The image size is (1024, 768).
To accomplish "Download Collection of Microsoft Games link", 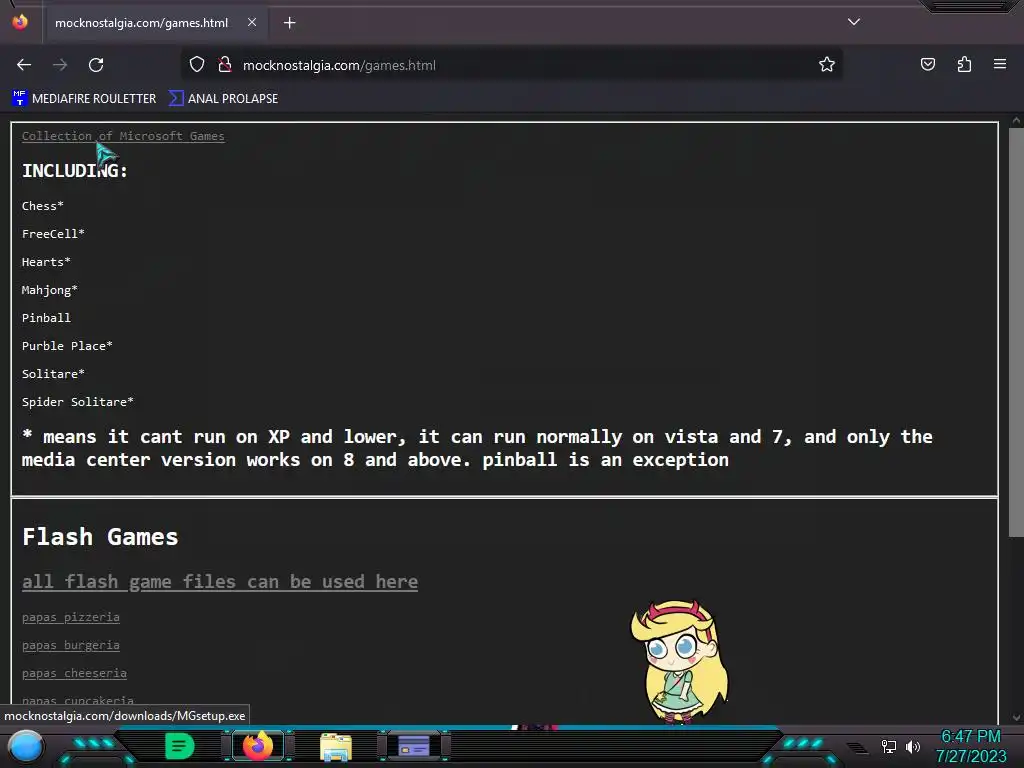I will (x=123, y=136).
